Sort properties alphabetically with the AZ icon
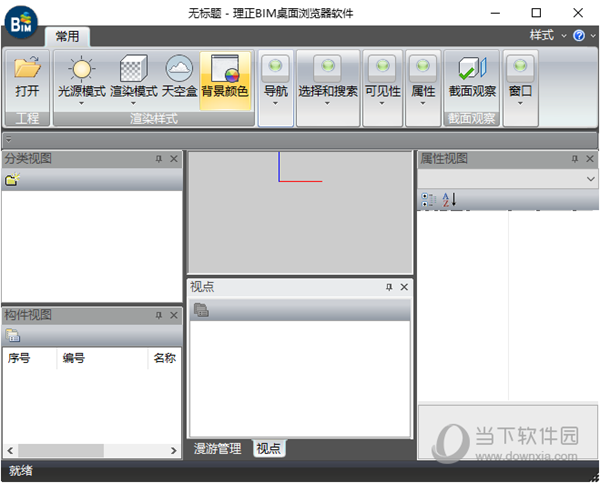 coord(449,199)
